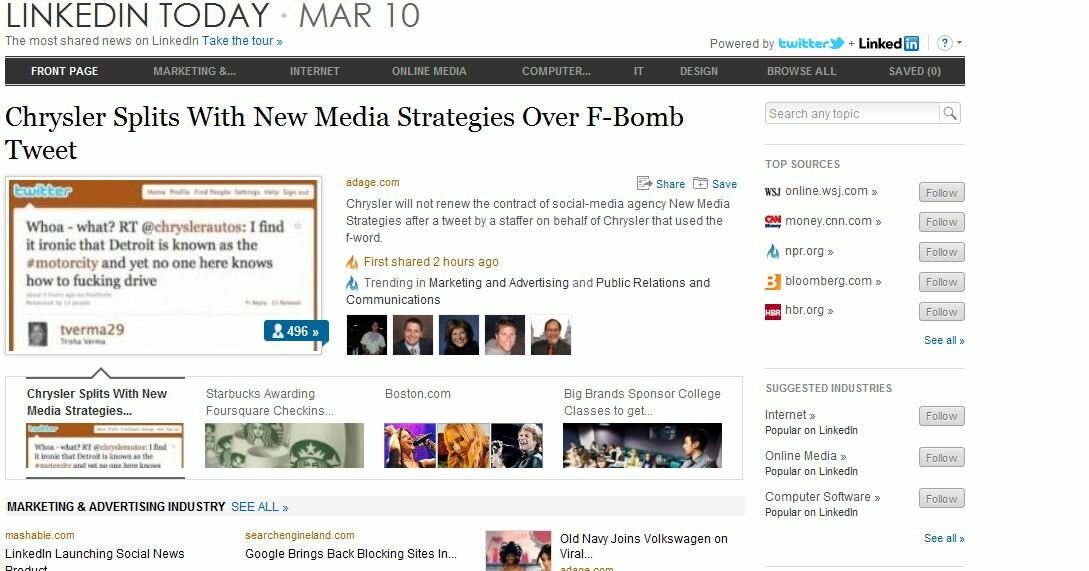Open Marketing & Advertising See All link
The image size is (1089, 571).
[259, 507]
